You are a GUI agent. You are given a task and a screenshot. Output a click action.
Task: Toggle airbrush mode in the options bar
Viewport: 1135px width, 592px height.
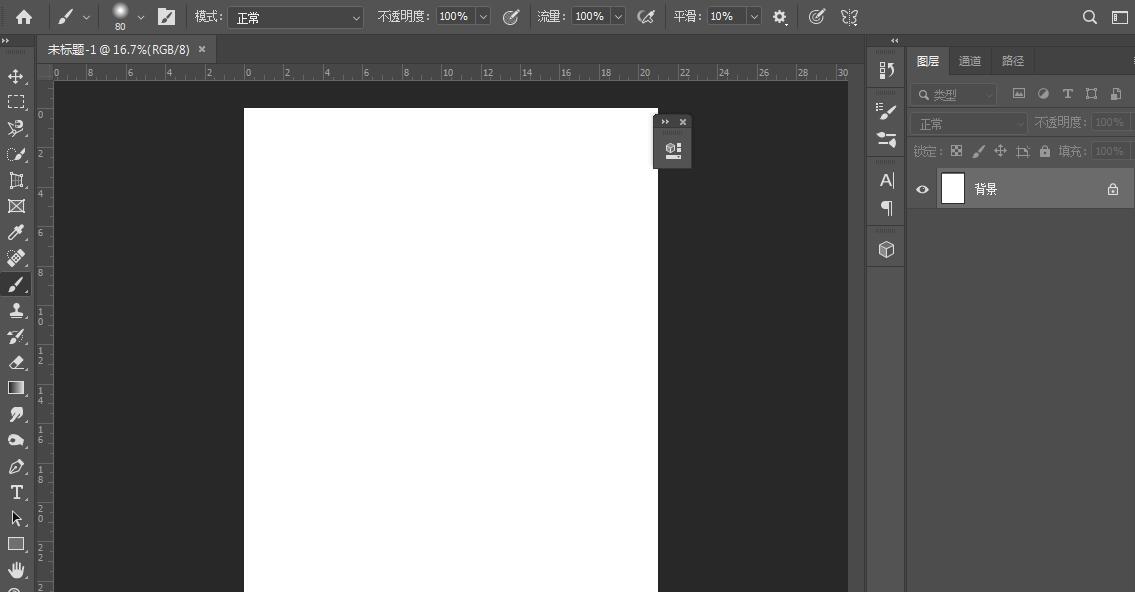coord(646,16)
